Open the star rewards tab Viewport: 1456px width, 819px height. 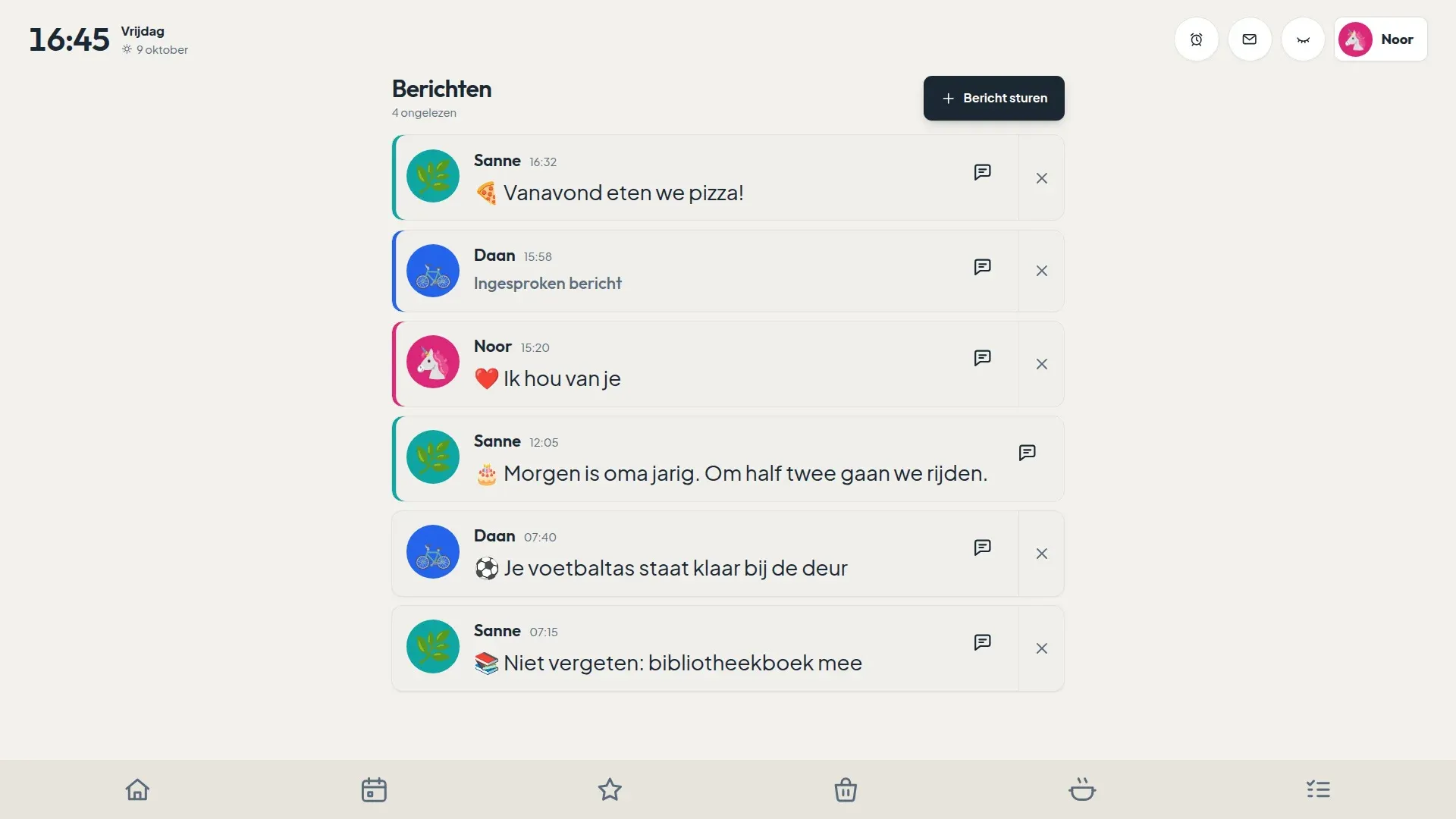pyautogui.click(x=610, y=789)
